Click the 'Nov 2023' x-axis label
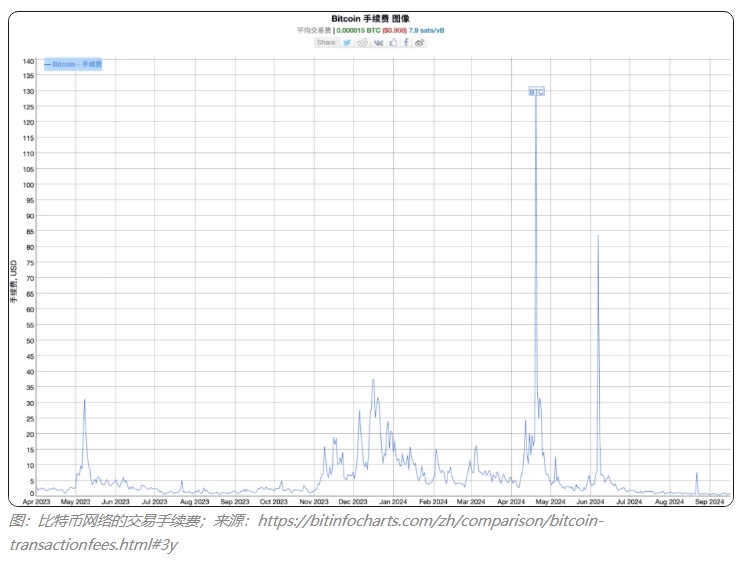This screenshot has width=744, height=561. point(314,501)
